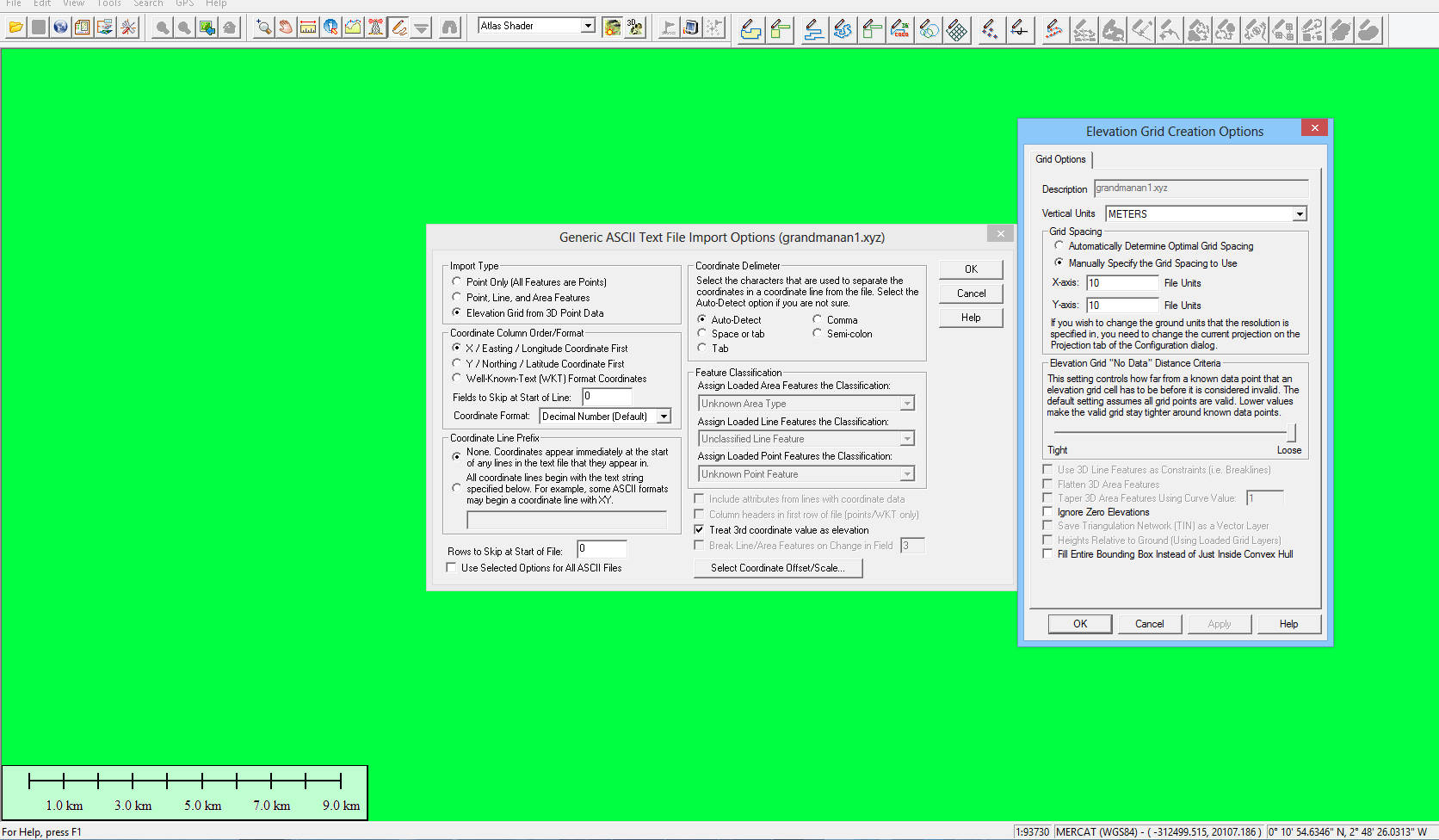Open the Path Profile tool

click(353, 28)
